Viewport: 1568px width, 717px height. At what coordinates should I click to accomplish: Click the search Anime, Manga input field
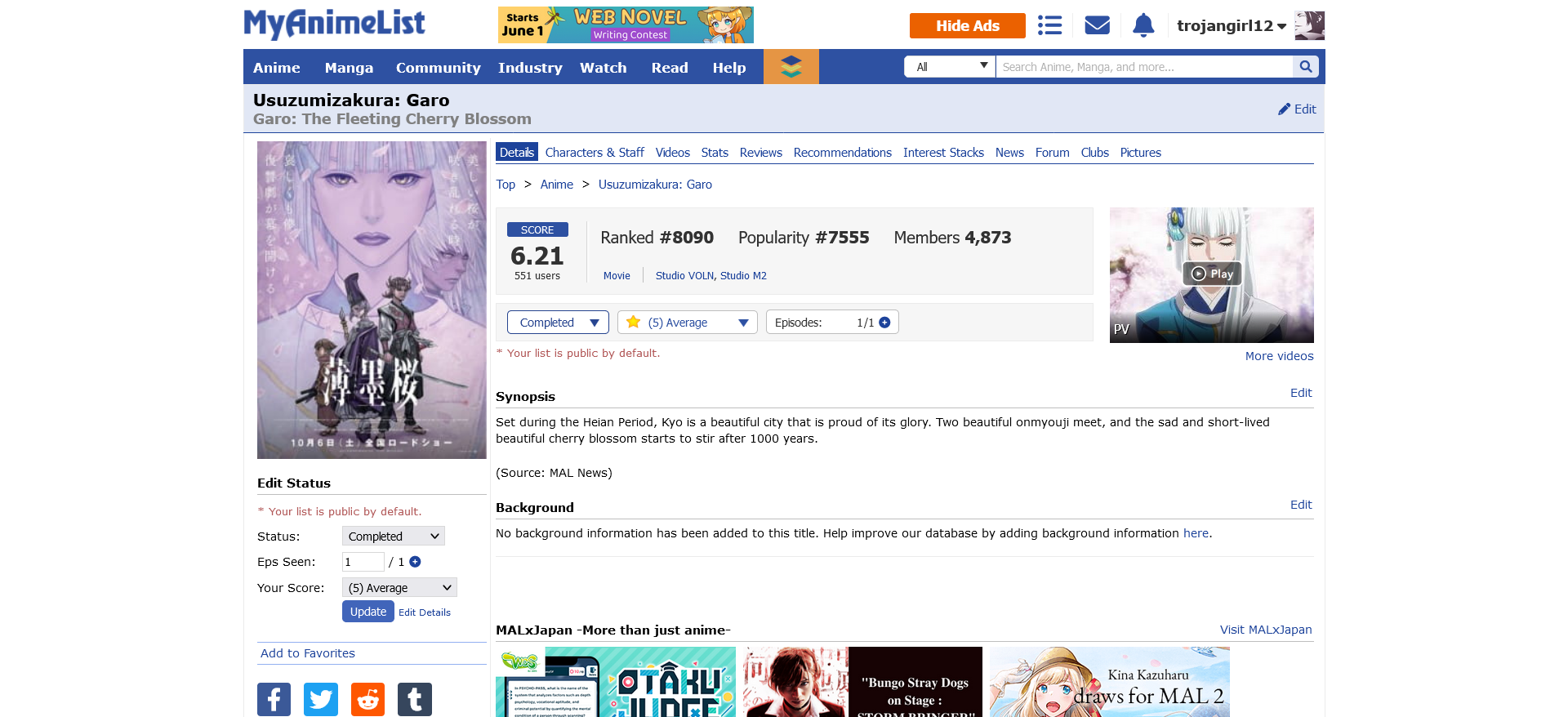pos(1144,67)
